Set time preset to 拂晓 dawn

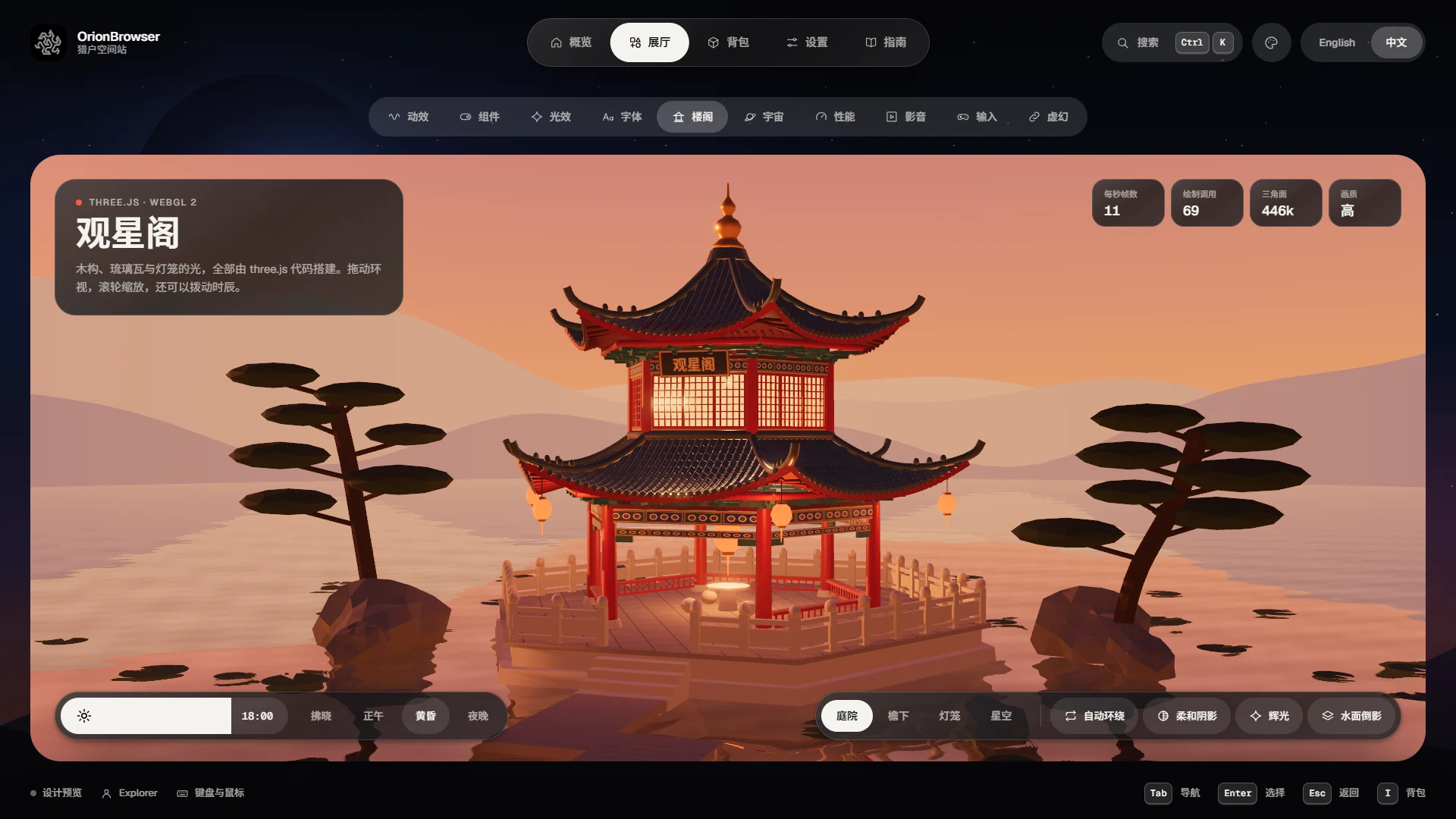[321, 716]
